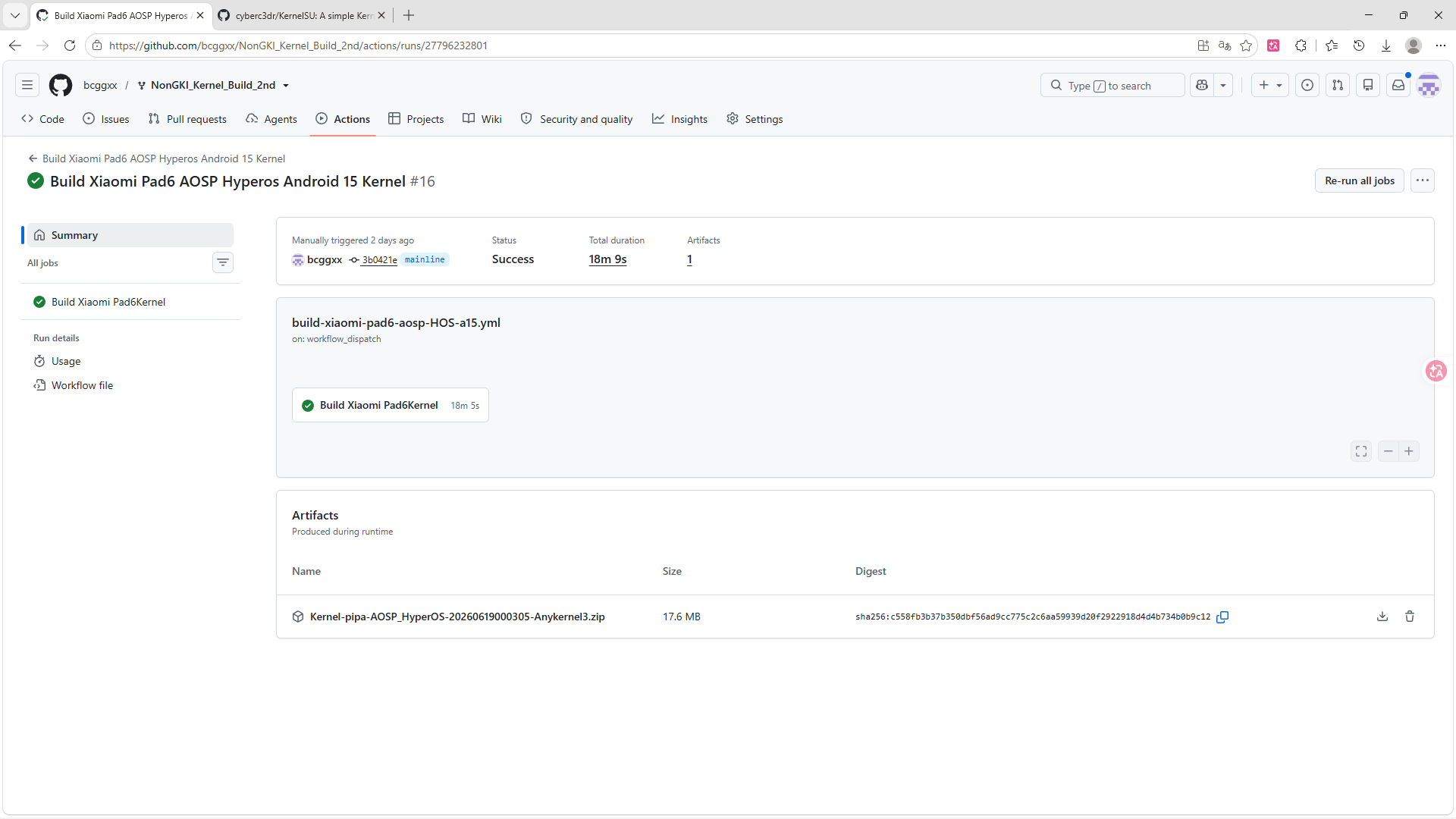This screenshot has width=1456, height=819.
Task: Open the bcggxx owner link in the breadcrumb
Action: tap(100, 85)
